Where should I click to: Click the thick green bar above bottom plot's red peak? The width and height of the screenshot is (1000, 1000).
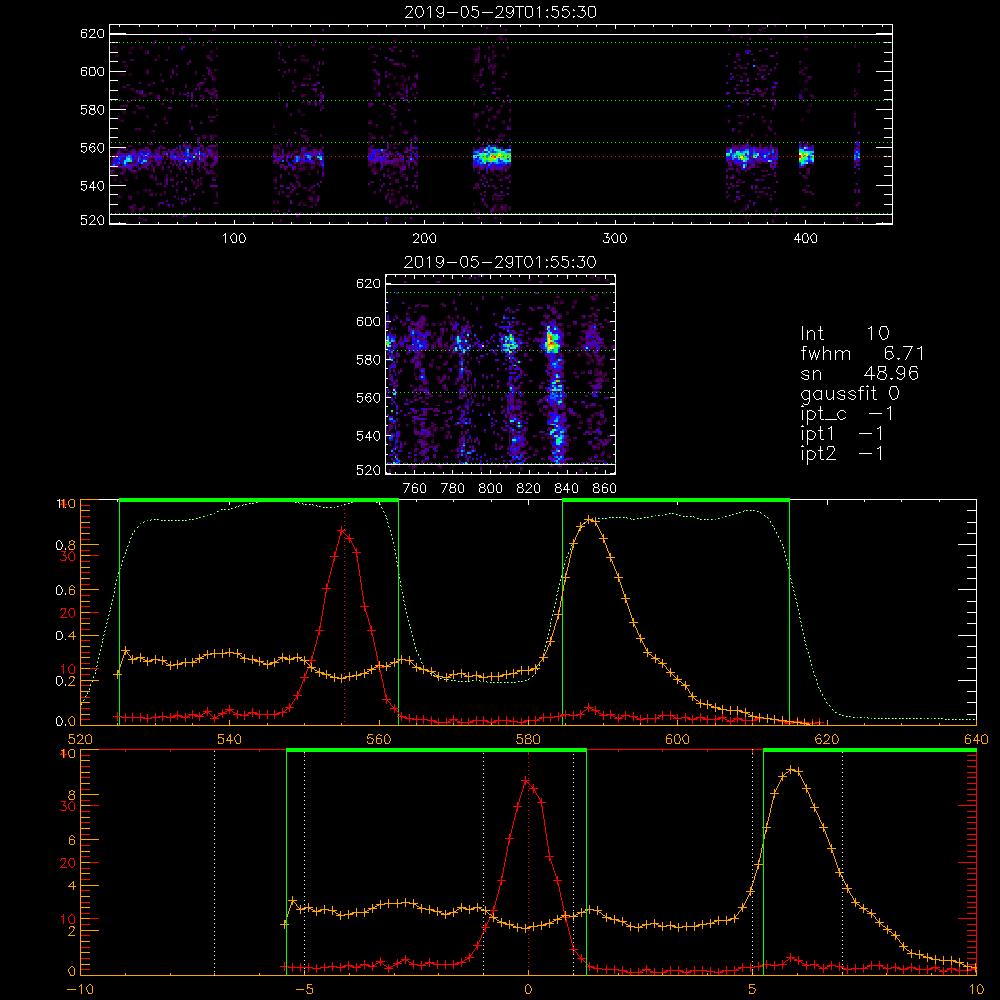tap(436, 750)
